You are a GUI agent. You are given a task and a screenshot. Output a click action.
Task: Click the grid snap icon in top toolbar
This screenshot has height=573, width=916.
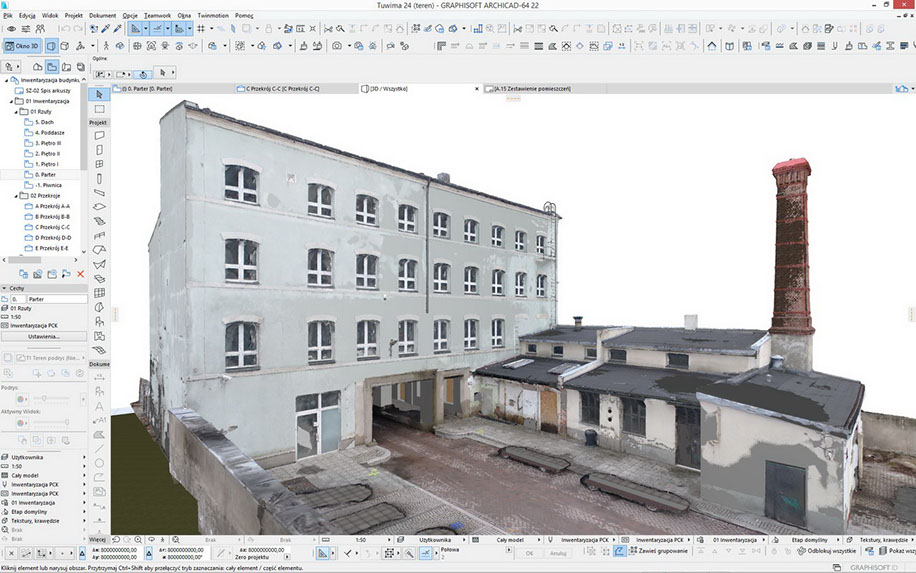[x=201, y=30]
